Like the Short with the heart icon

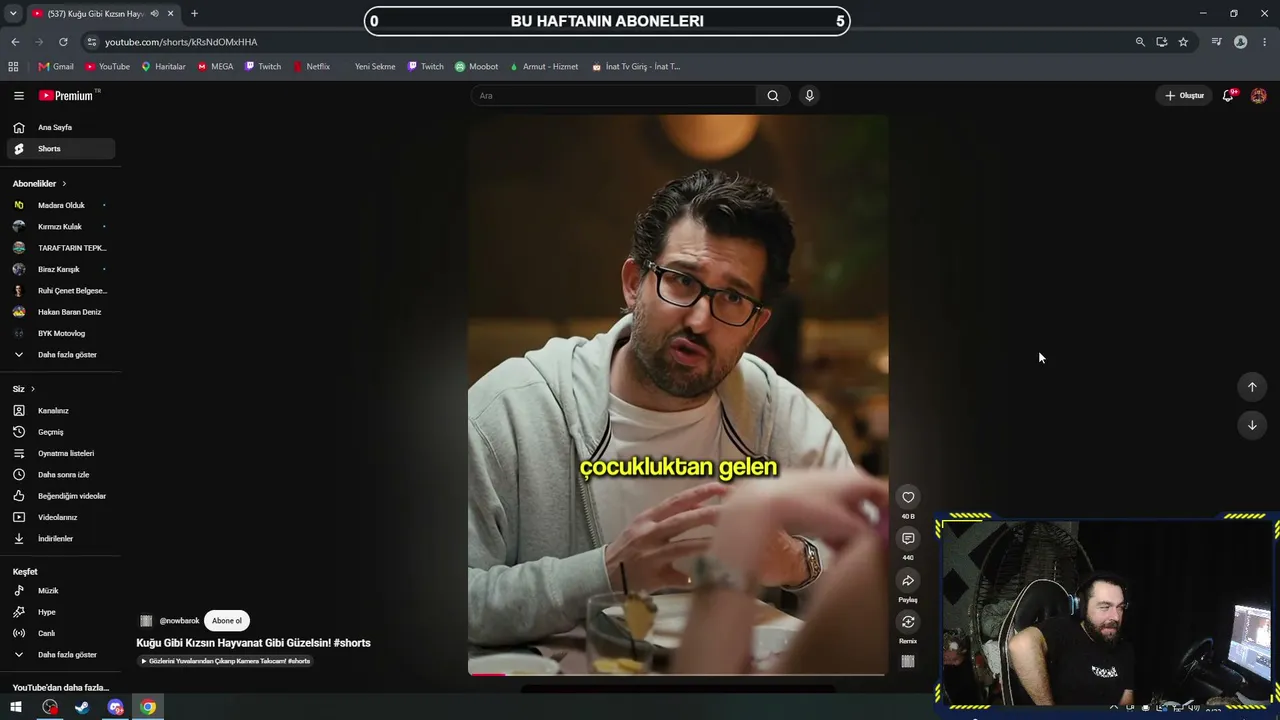pos(908,497)
